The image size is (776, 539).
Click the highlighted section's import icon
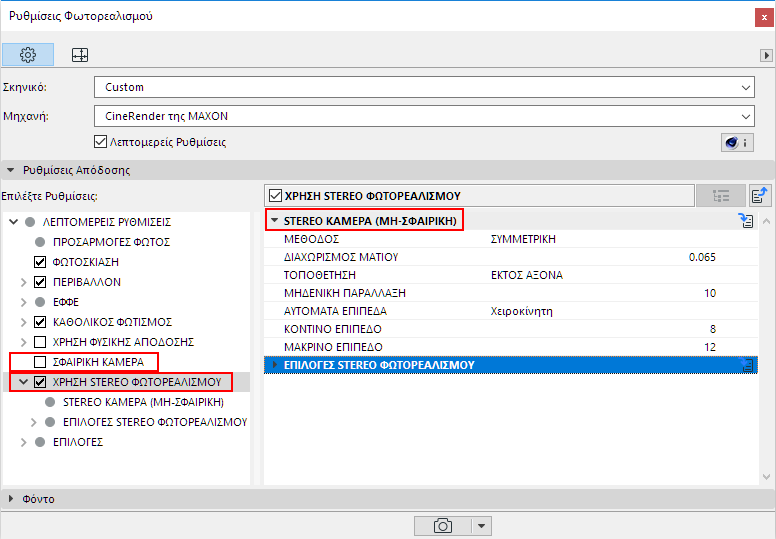click(x=747, y=365)
